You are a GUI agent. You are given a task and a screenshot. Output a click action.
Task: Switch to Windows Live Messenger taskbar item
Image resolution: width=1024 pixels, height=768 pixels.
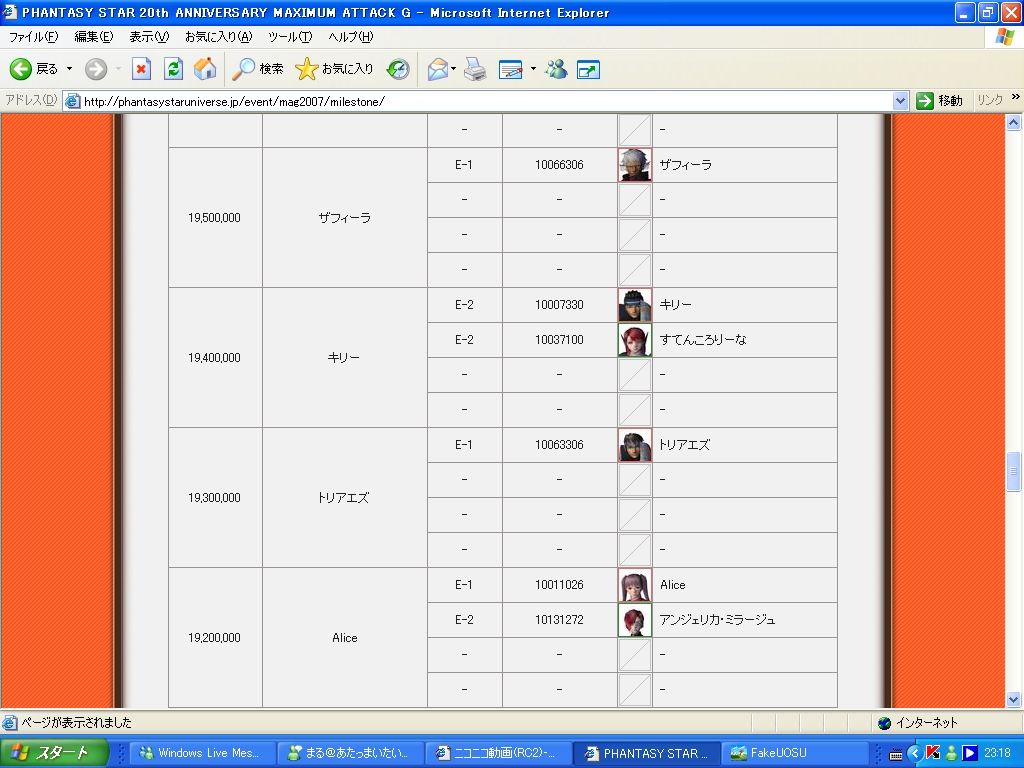coord(201,753)
